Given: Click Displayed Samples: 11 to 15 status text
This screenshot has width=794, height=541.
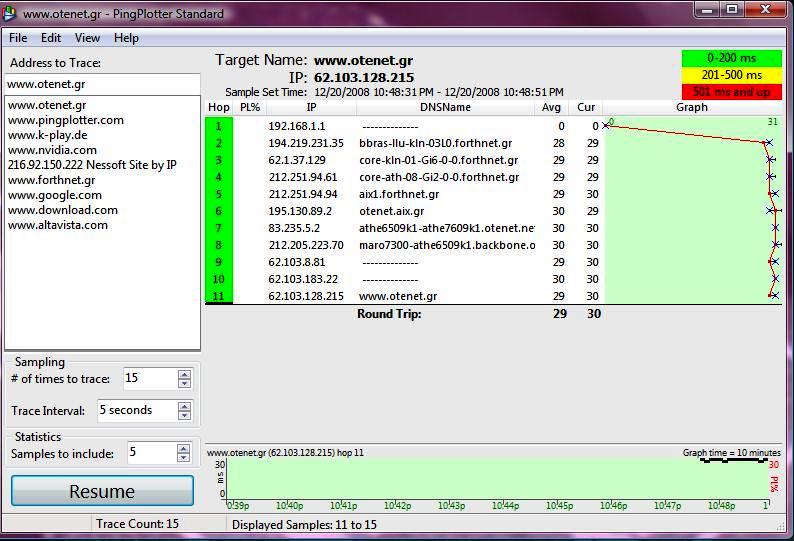Looking at the screenshot, I should click(x=304, y=525).
